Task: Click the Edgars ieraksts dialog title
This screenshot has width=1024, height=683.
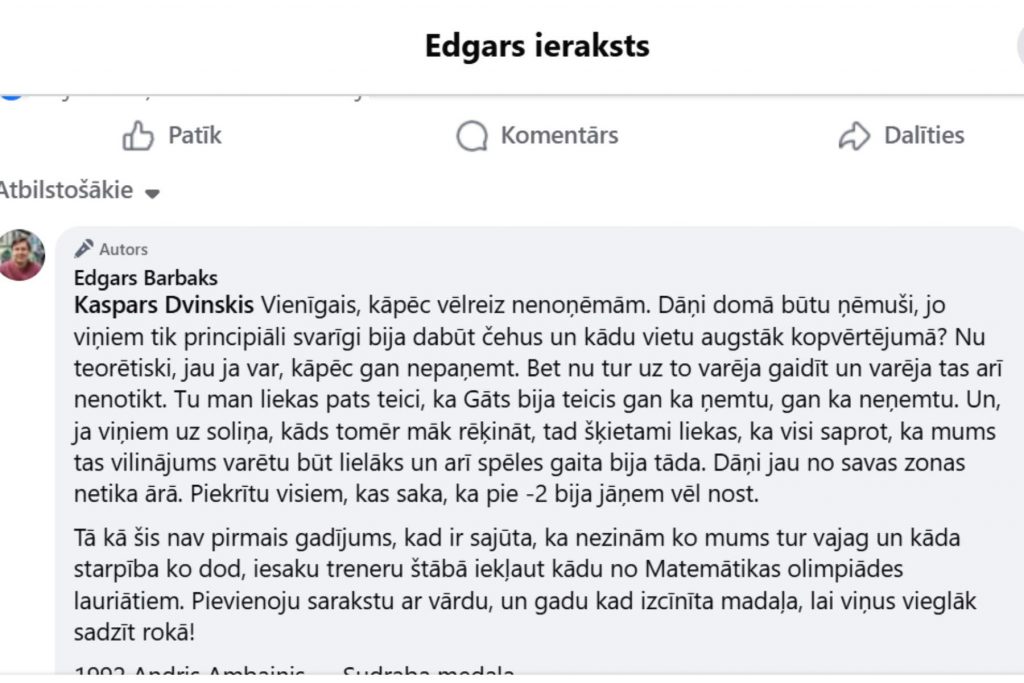Action: coord(536,46)
